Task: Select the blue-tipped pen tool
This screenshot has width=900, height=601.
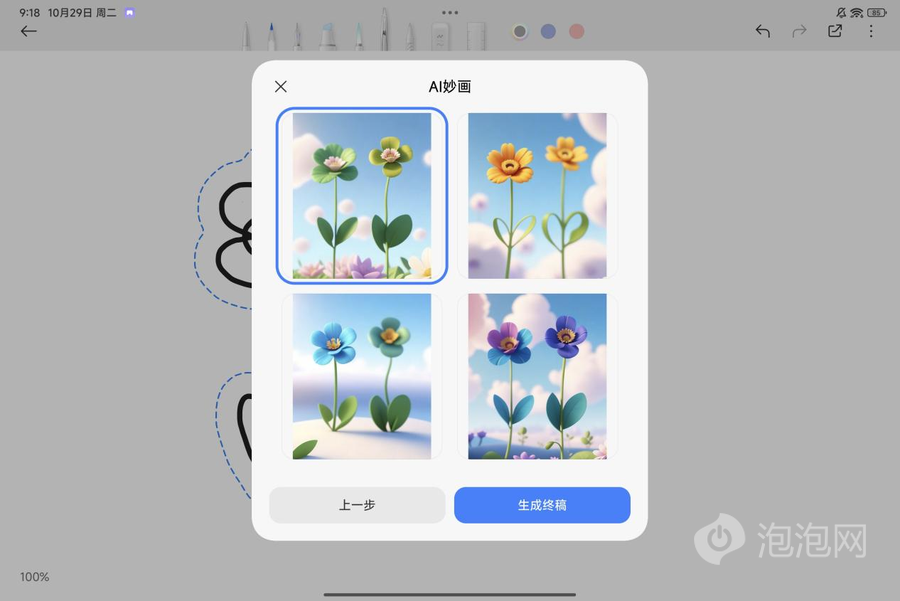Action: [271, 36]
